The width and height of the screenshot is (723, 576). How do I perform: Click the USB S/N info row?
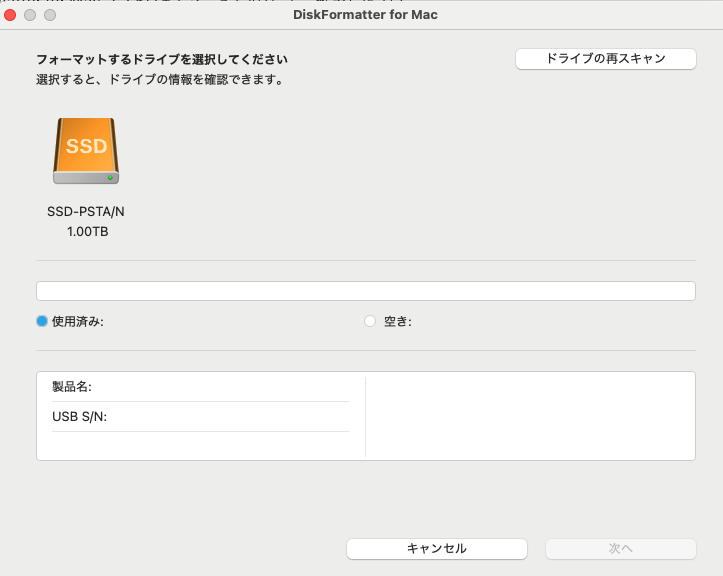point(200,417)
